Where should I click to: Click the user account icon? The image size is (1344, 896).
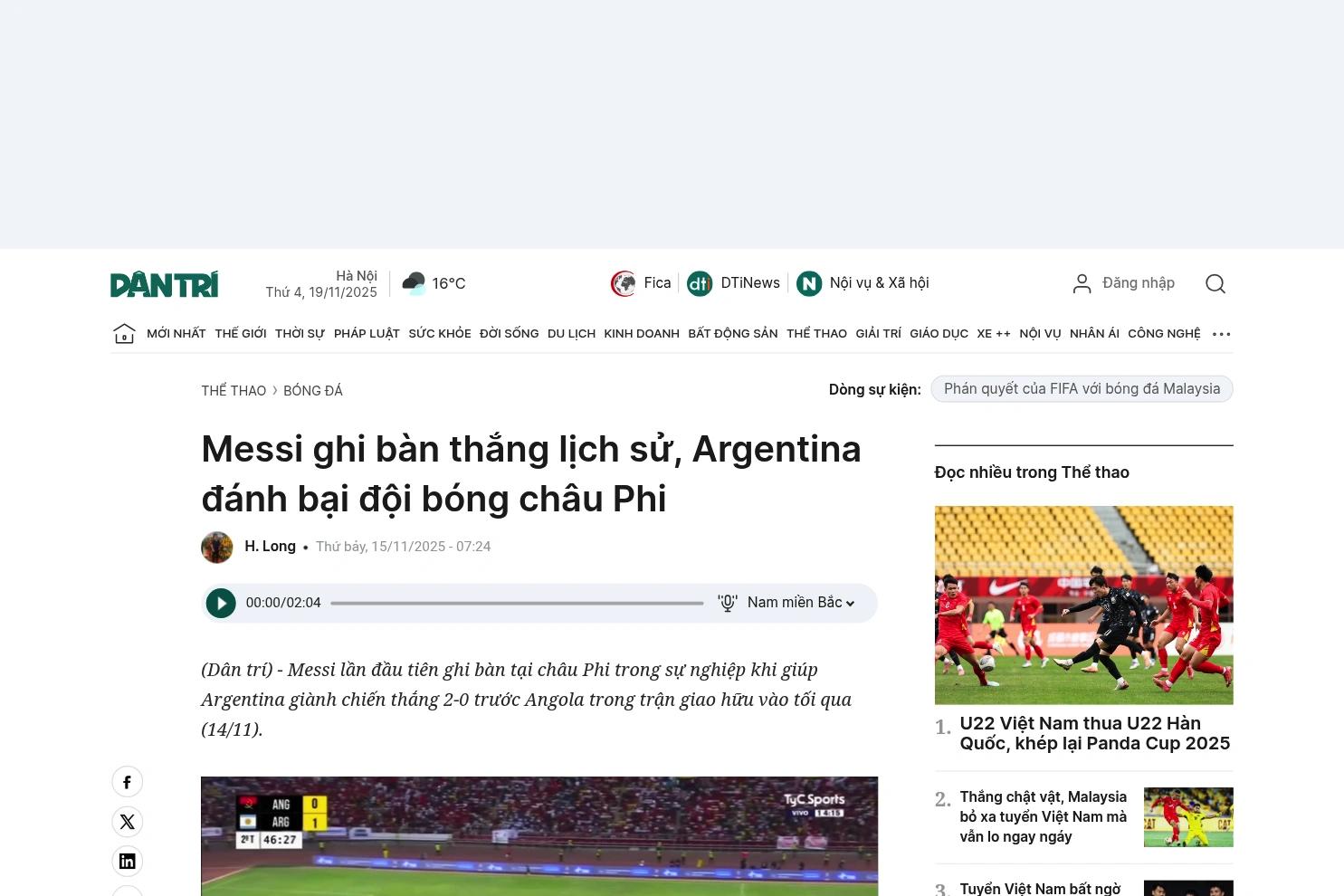(x=1082, y=283)
